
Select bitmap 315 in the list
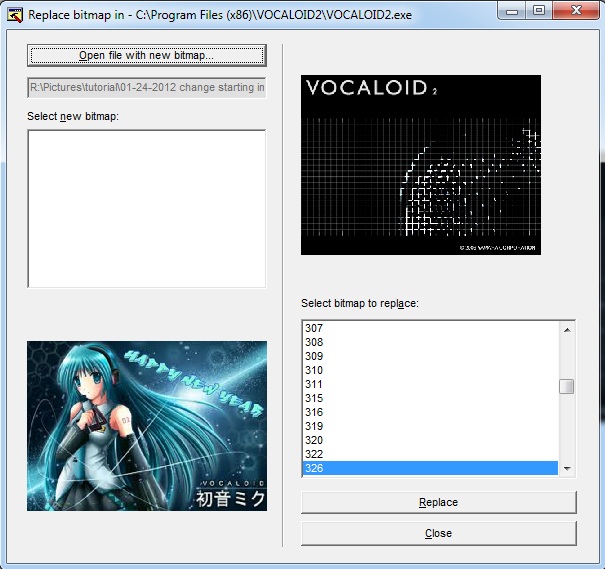pos(430,398)
